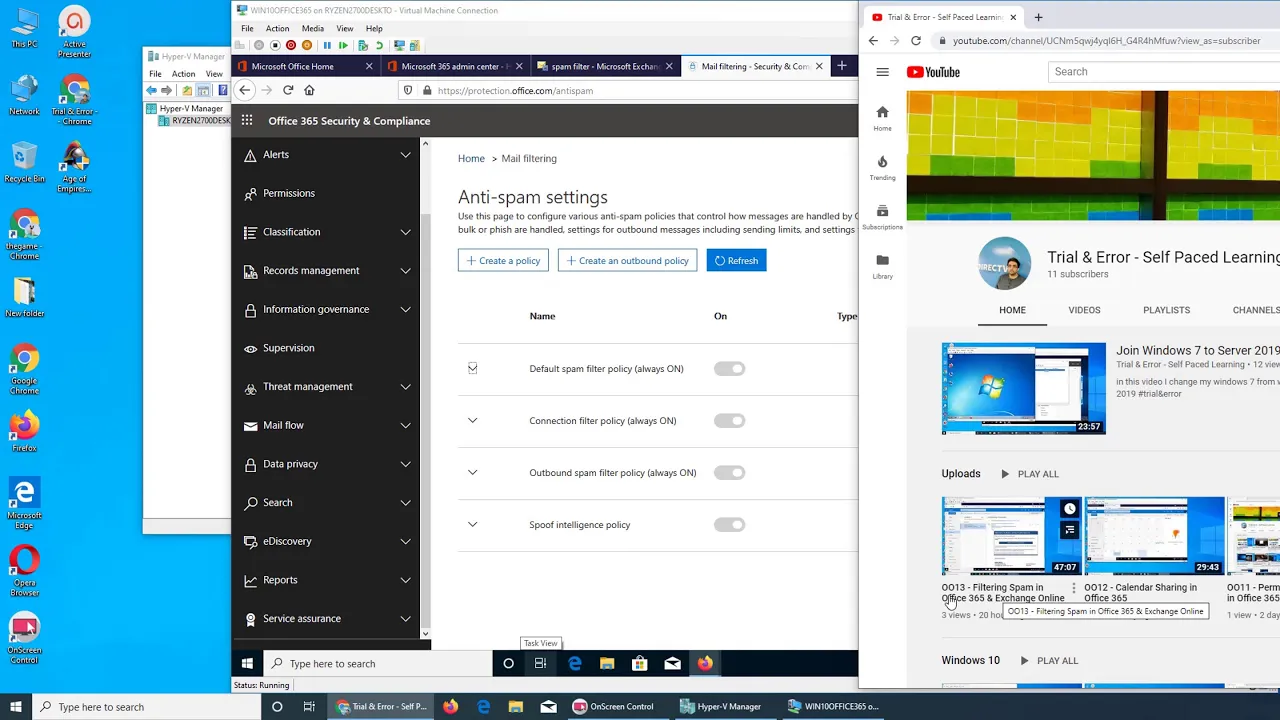
Task: Expand the eDiscovery section chevron
Action: tap(405, 542)
